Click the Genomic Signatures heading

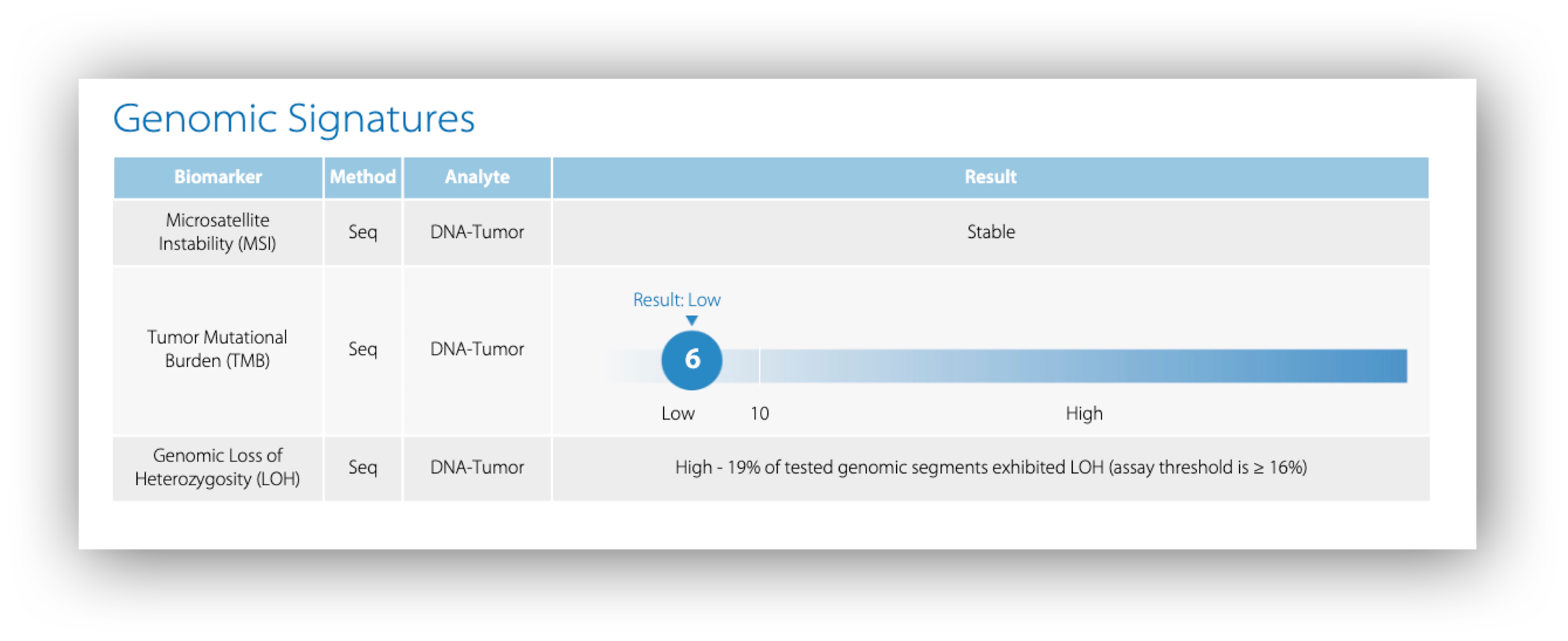294,119
